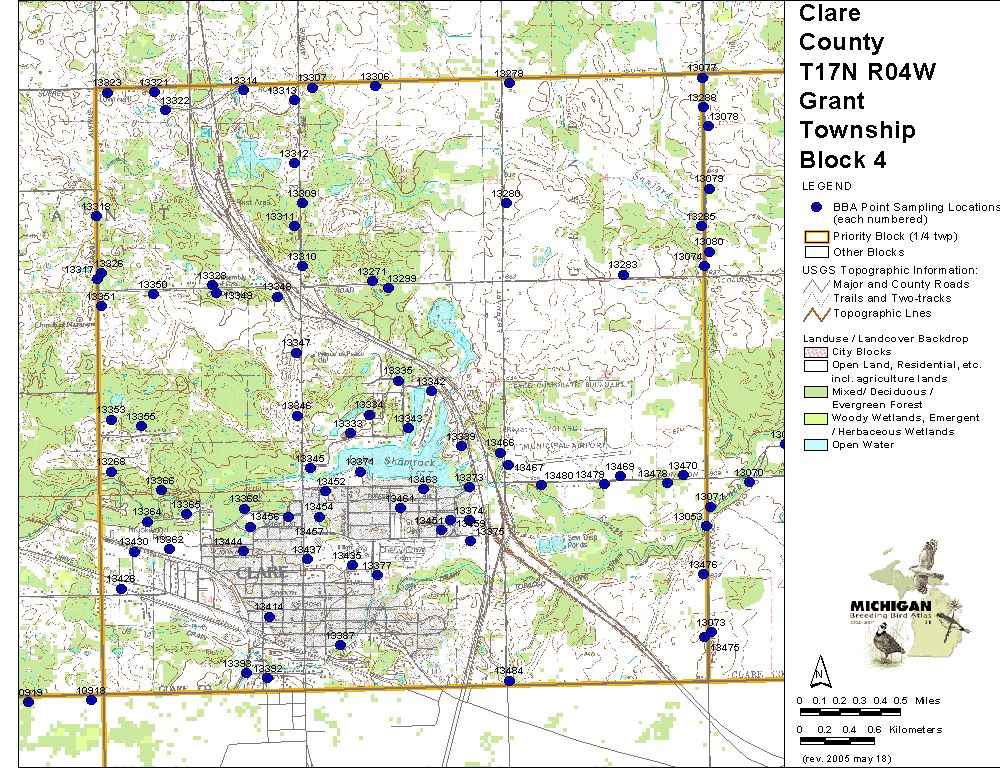Click the BBA Point legend blue dot

coord(816,206)
